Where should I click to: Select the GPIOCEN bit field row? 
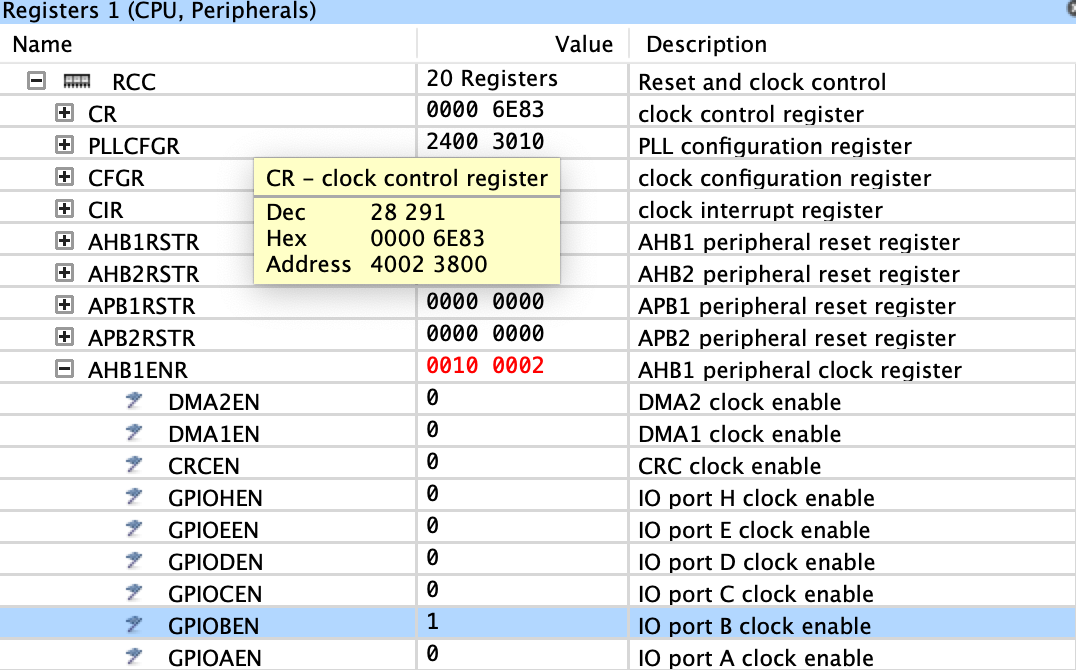tap(213, 594)
